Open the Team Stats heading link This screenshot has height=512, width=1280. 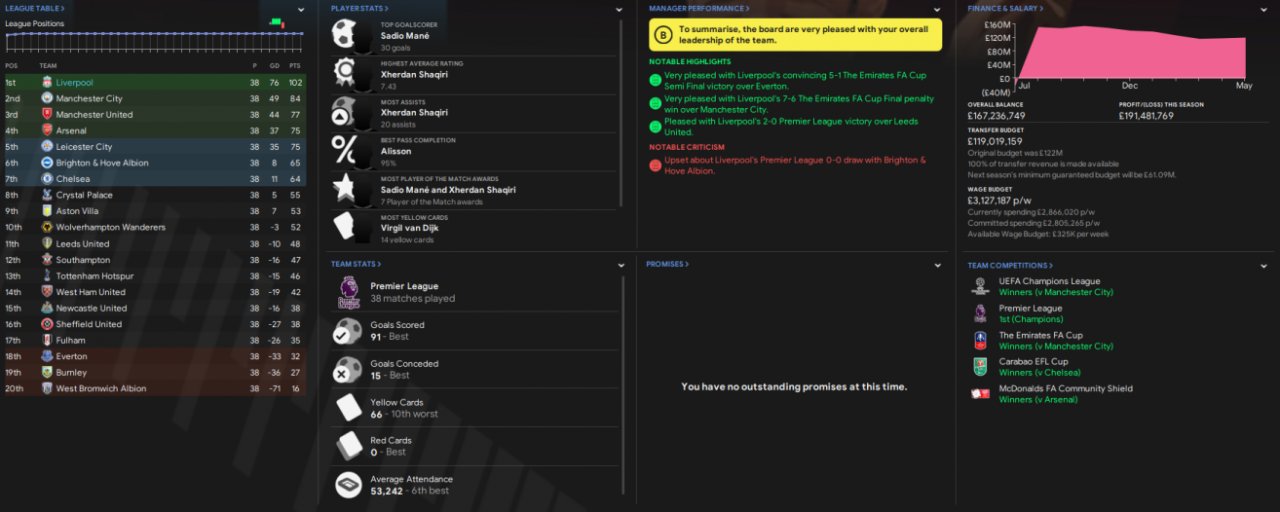point(354,264)
